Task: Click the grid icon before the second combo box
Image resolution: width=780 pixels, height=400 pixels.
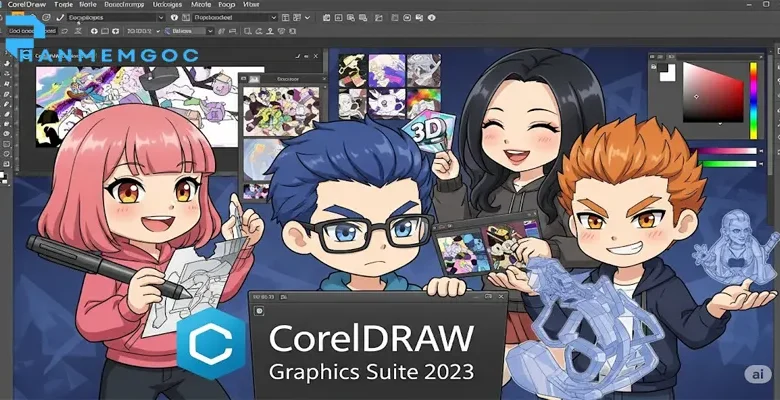Action: click(x=186, y=17)
